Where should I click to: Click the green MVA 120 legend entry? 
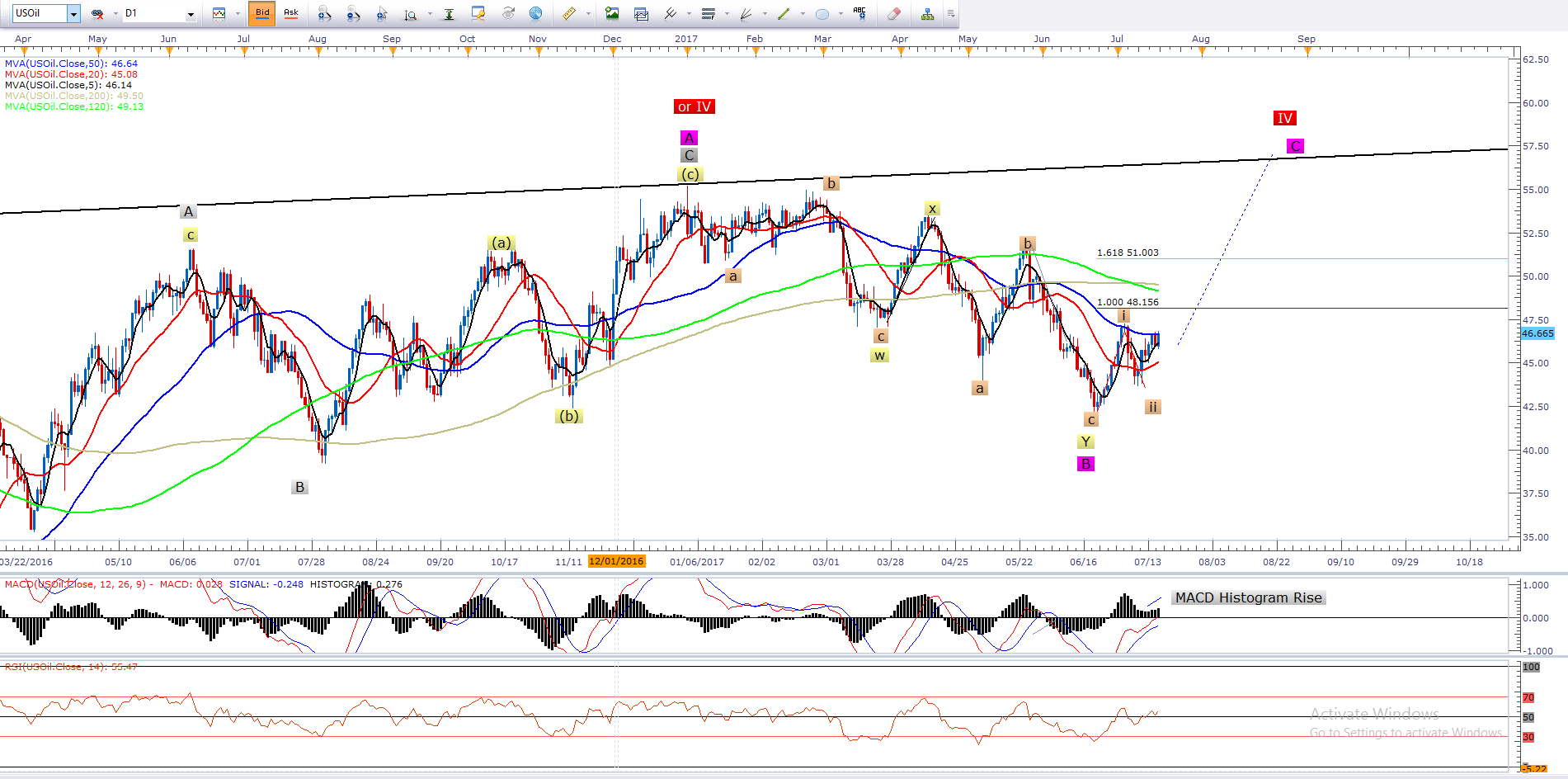(73, 106)
